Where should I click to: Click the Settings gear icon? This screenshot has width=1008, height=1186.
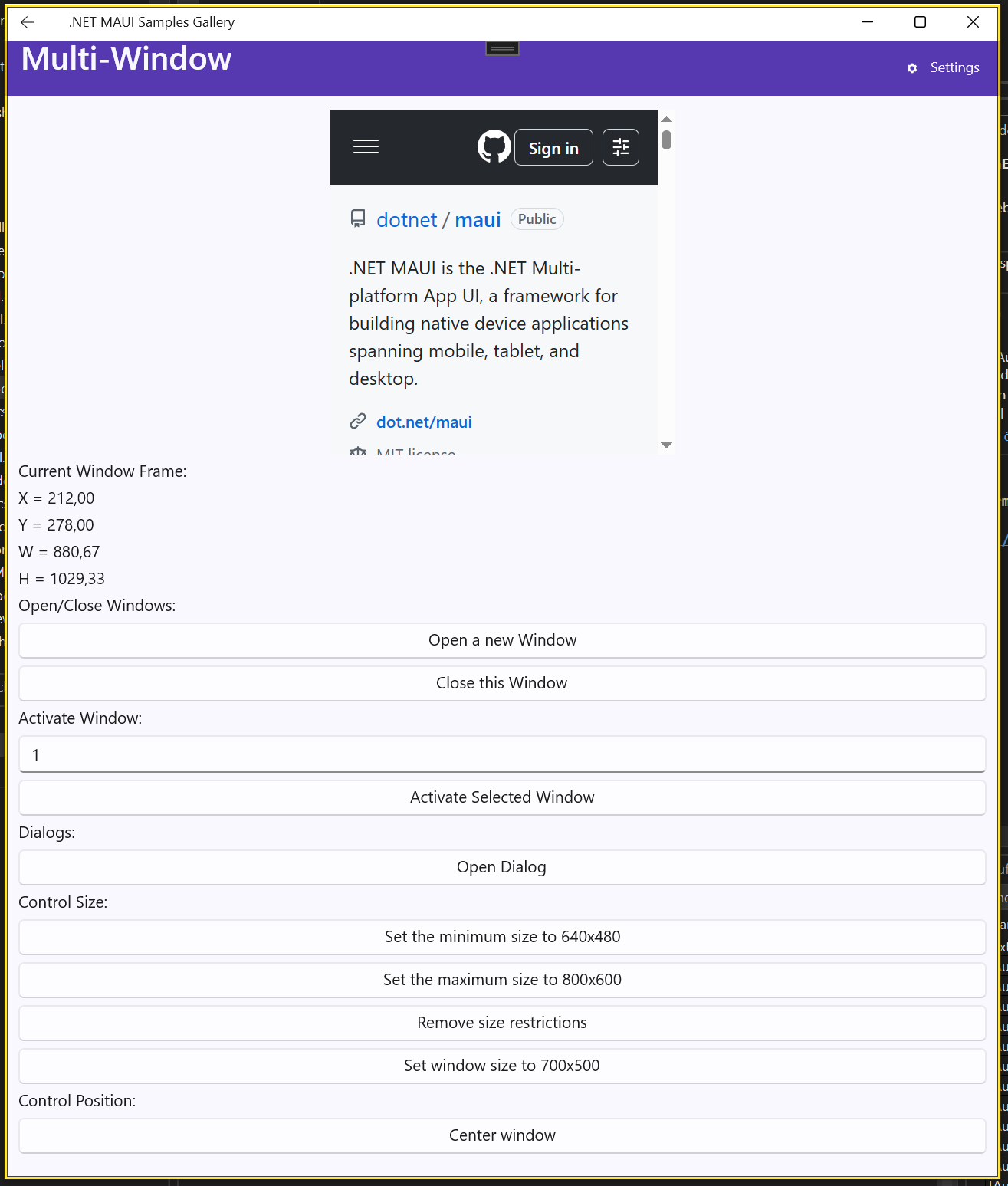coord(911,68)
